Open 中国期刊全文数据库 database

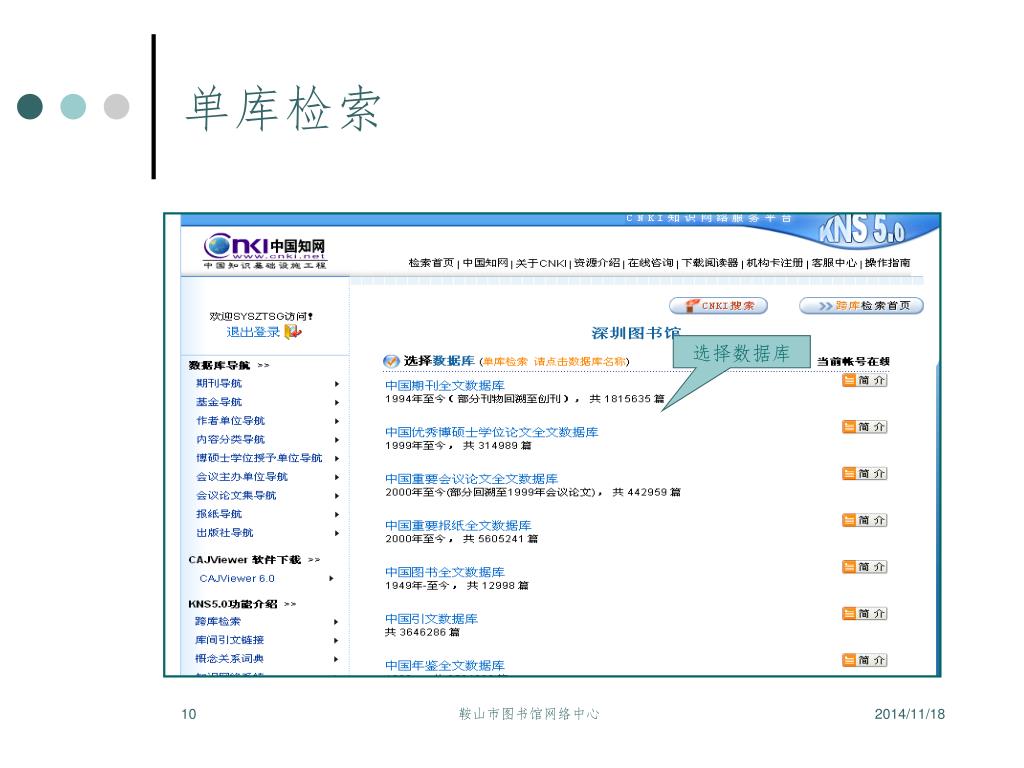pos(445,385)
